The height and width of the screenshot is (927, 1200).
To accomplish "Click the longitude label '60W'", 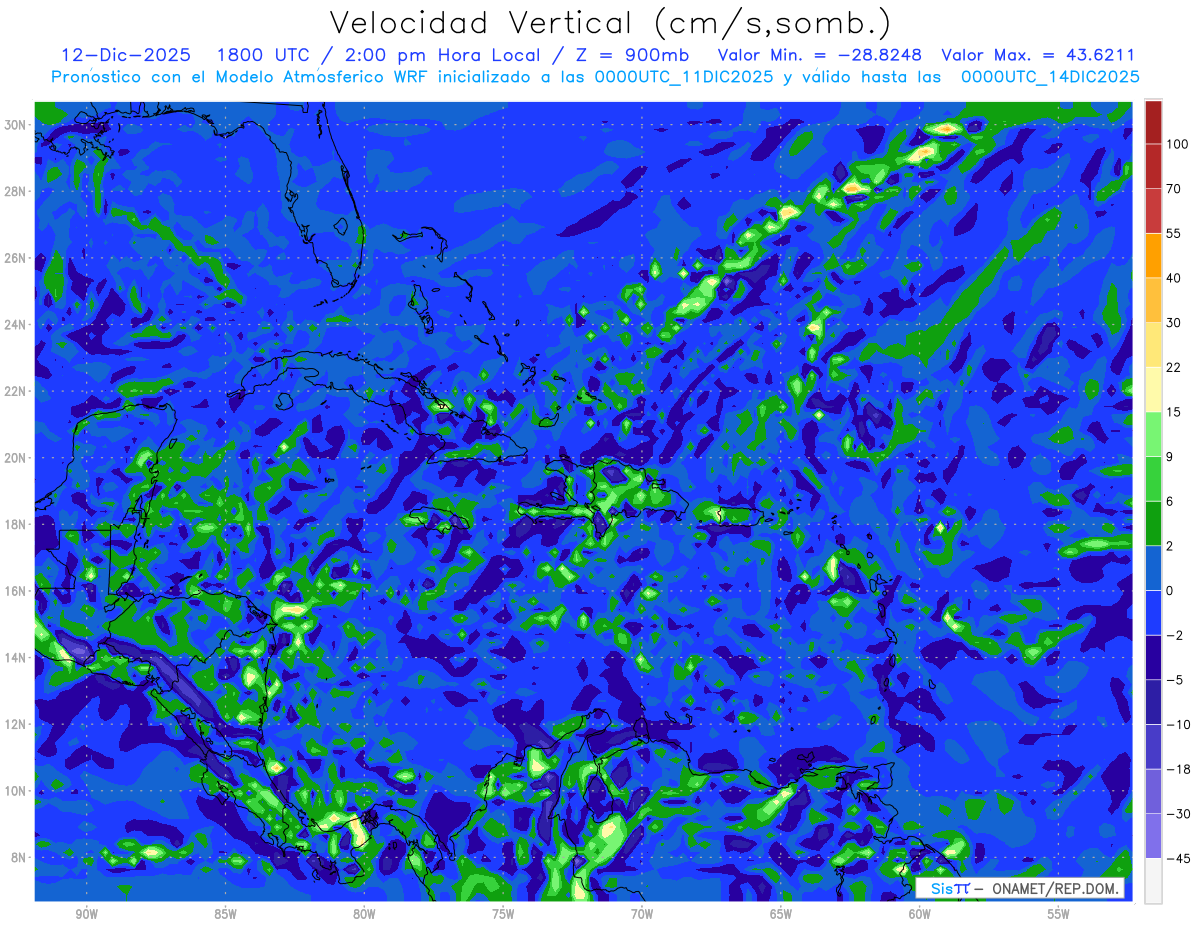I will coord(920,914).
